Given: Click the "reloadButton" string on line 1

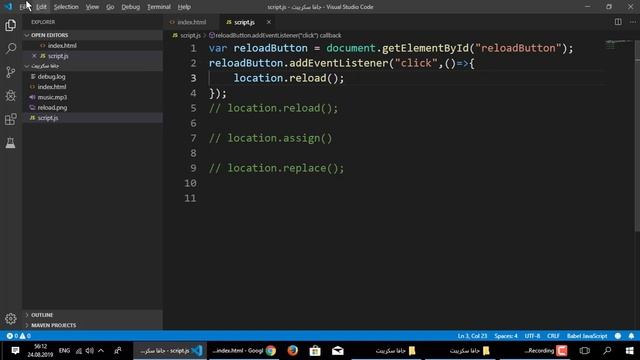Looking at the screenshot, I should coord(518,48).
